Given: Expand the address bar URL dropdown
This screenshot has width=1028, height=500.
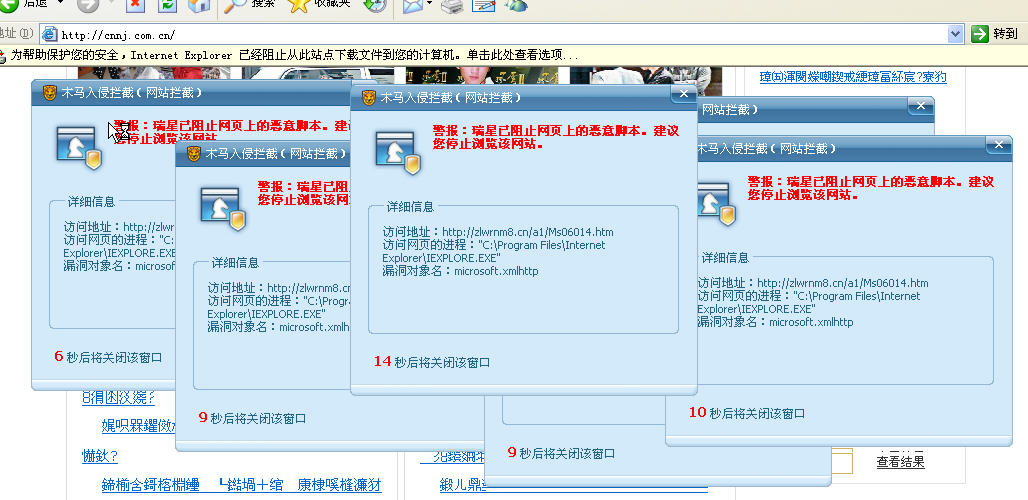Looking at the screenshot, I should coord(955,33).
